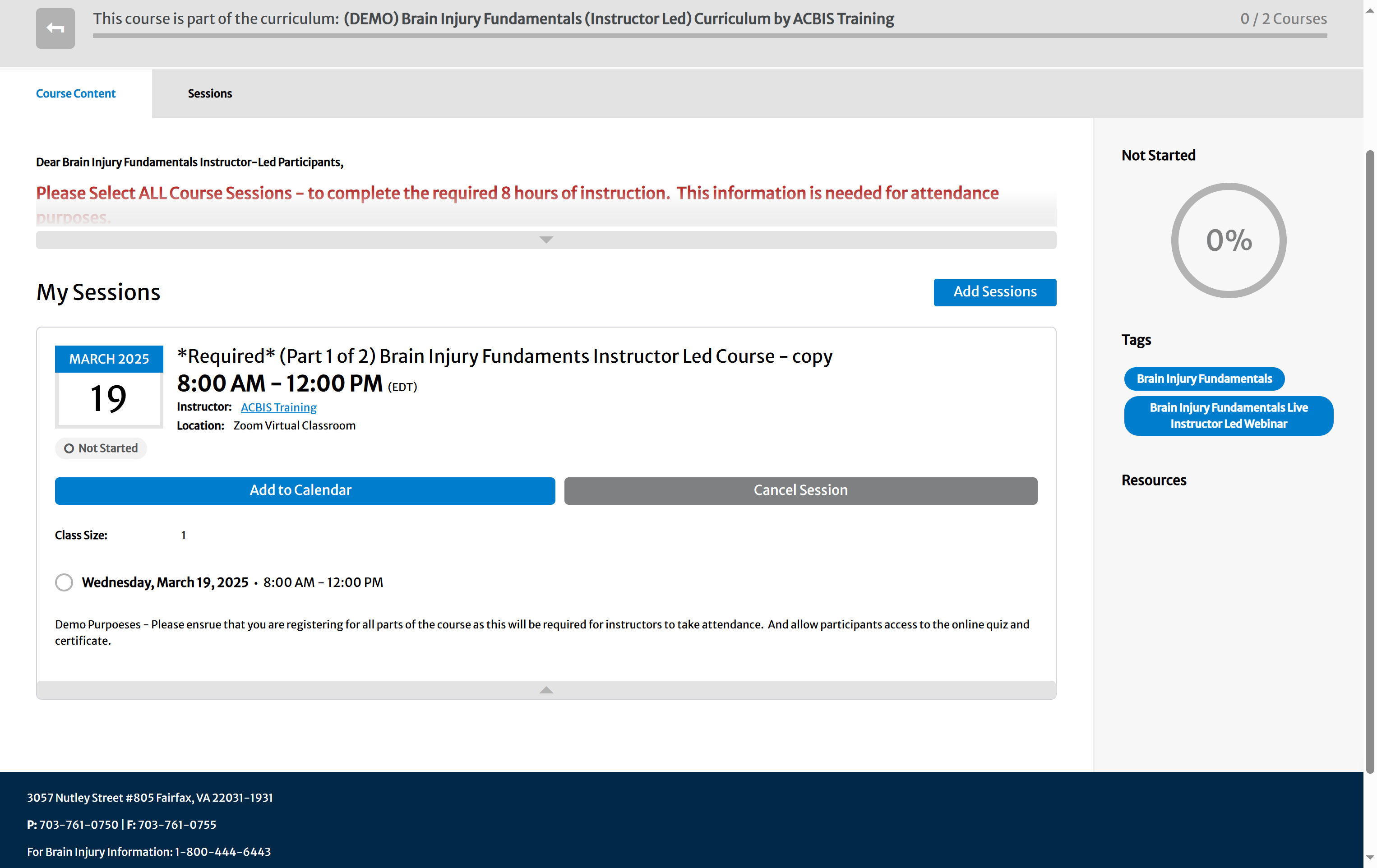Click the 0% progress circle
The width and height of the screenshot is (1377, 868).
tap(1228, 240)
